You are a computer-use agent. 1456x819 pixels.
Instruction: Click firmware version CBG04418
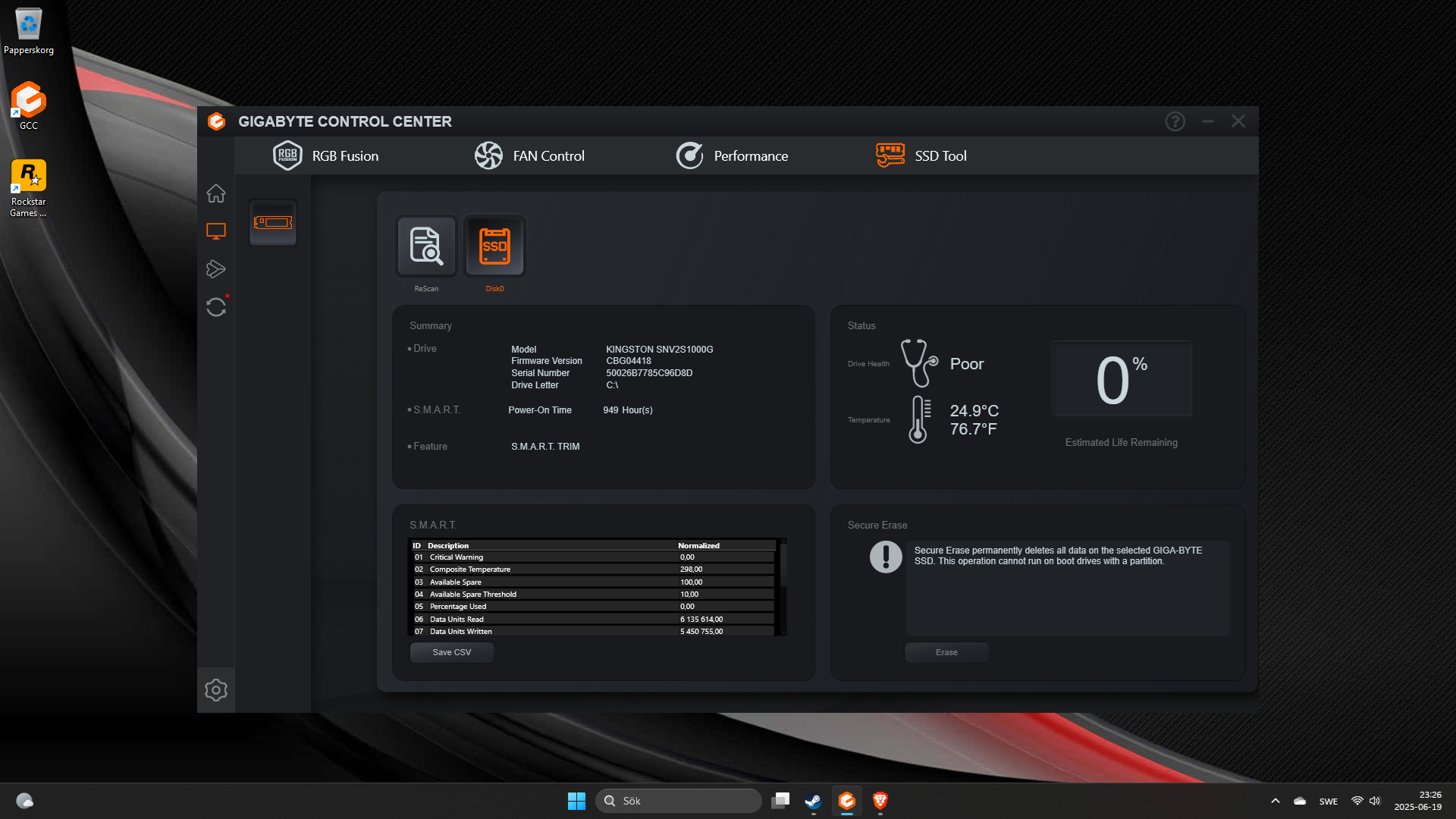click(629, 361)
